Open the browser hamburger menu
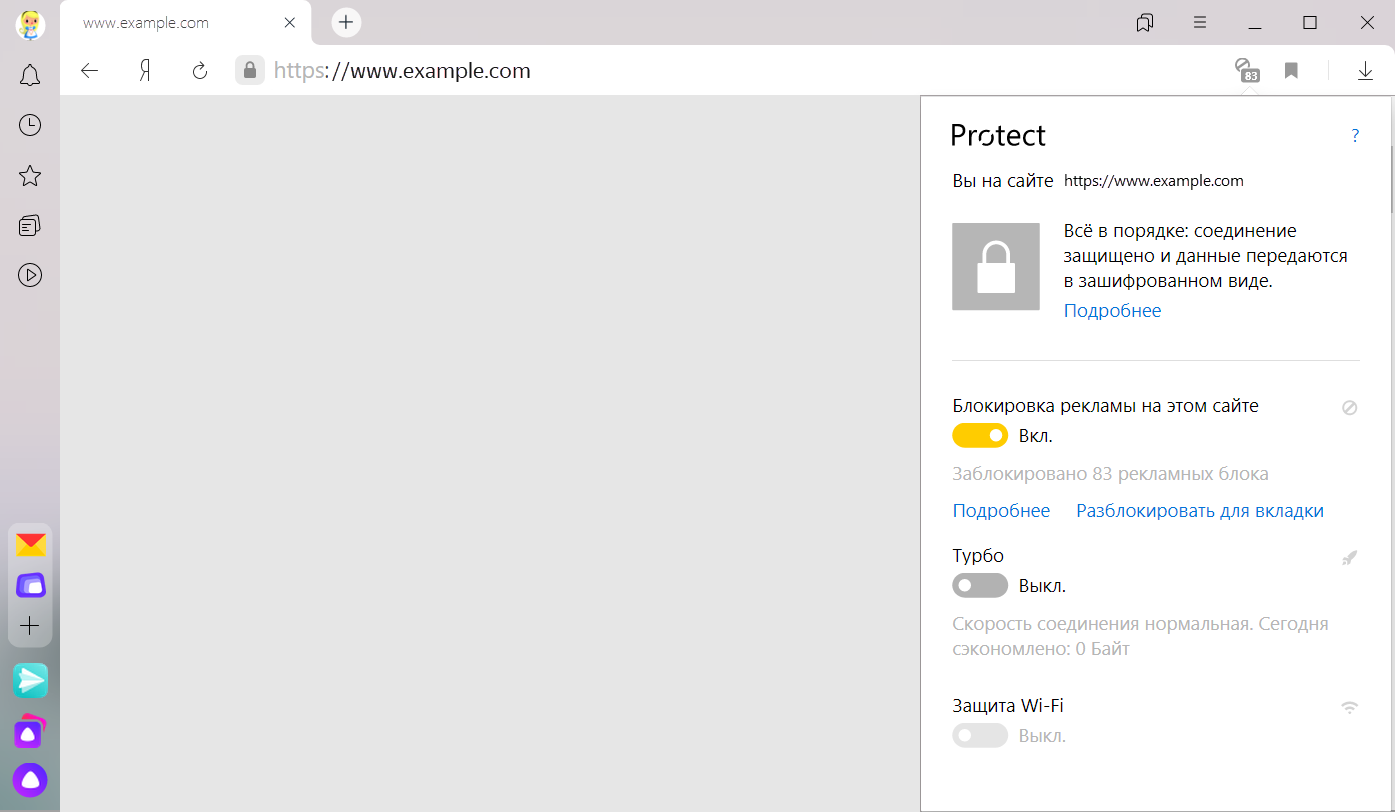The image size is (1395, 812). click(1200, 22)
